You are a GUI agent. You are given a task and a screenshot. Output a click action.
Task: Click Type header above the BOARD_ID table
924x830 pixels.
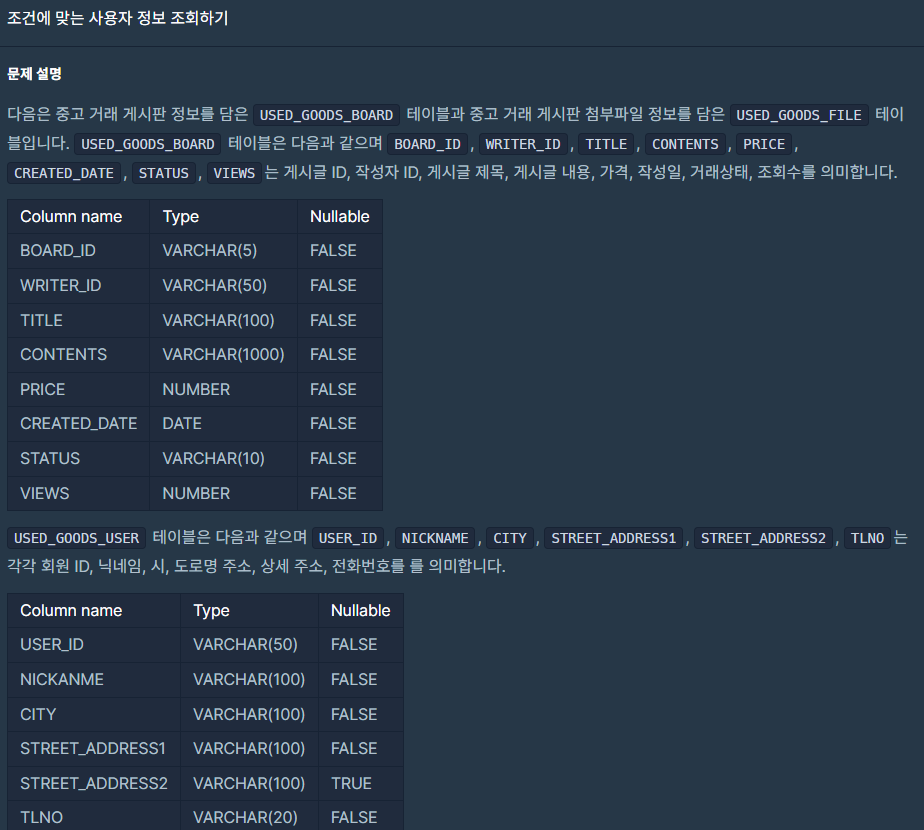[223, 217]
